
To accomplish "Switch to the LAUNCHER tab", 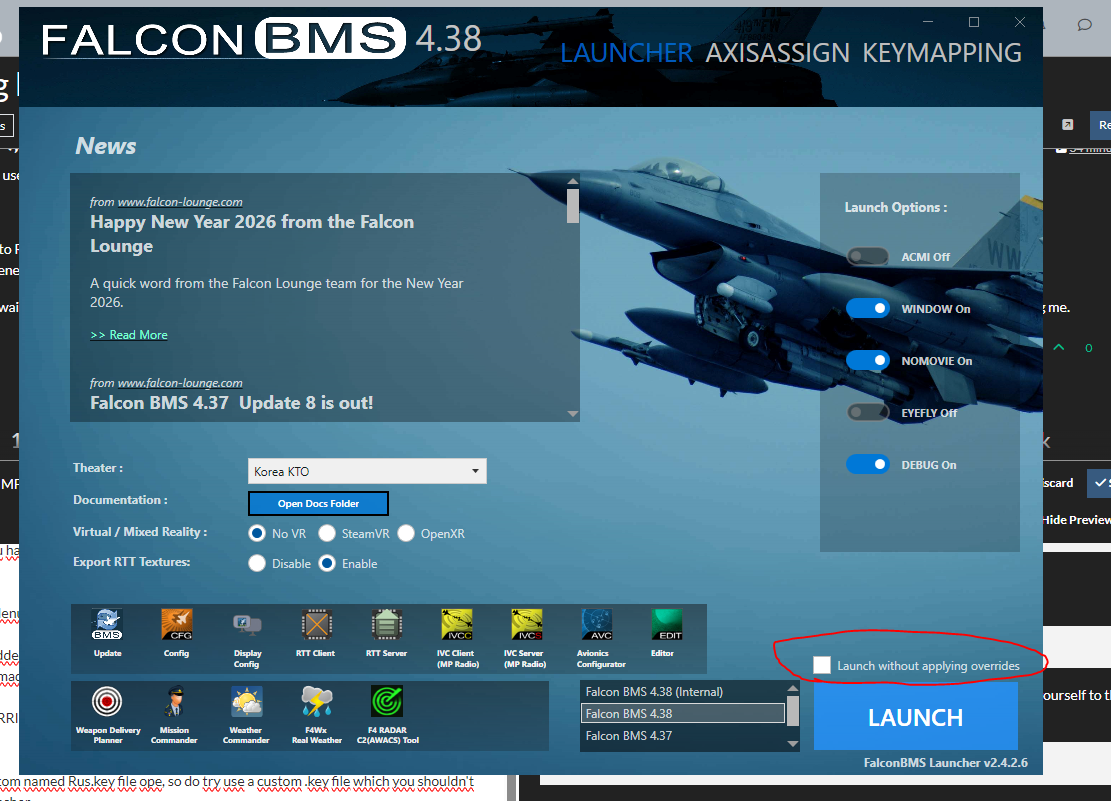I will pos(626,53).
